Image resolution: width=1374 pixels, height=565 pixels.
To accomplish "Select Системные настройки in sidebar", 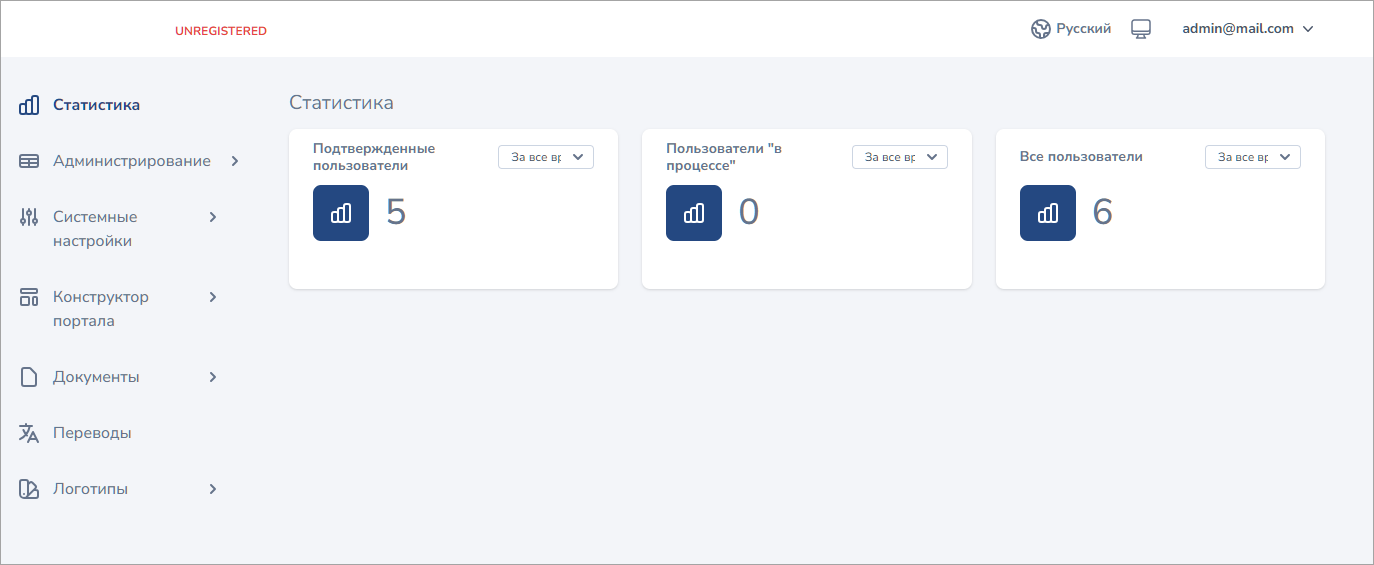I will [x=95, y=228].
